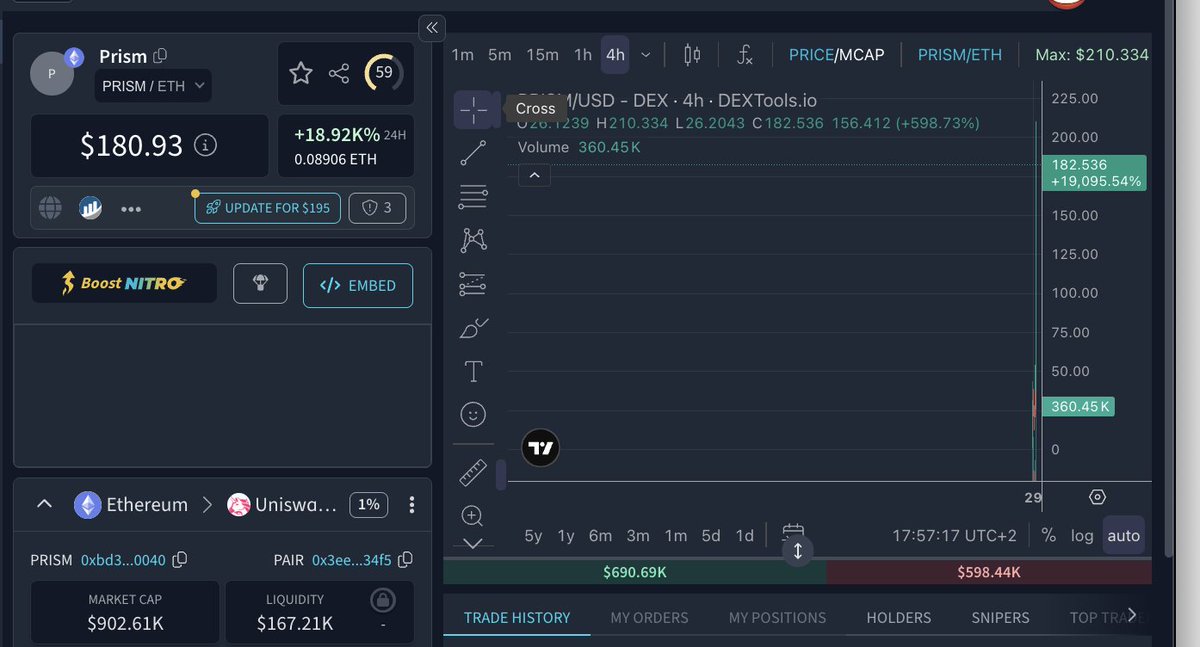Copy the PAIR address 0x3ee...34f5
Screen dimensions: 1200x647
pos(405,560)
